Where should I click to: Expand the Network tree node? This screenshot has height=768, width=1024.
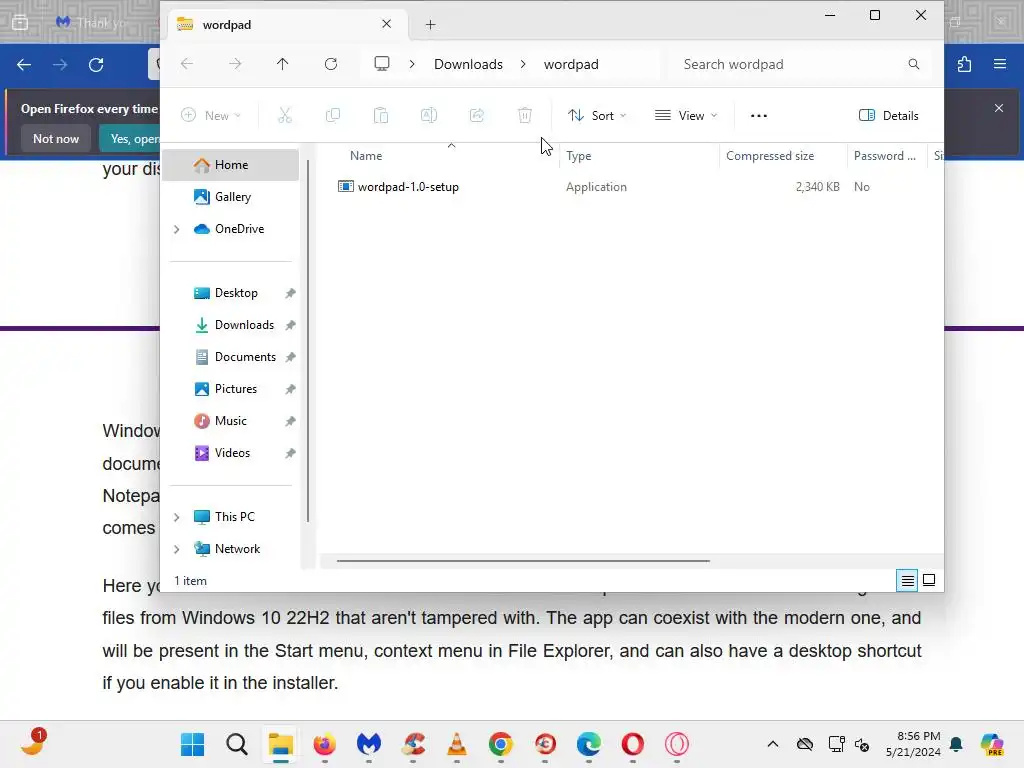(176, 549)
